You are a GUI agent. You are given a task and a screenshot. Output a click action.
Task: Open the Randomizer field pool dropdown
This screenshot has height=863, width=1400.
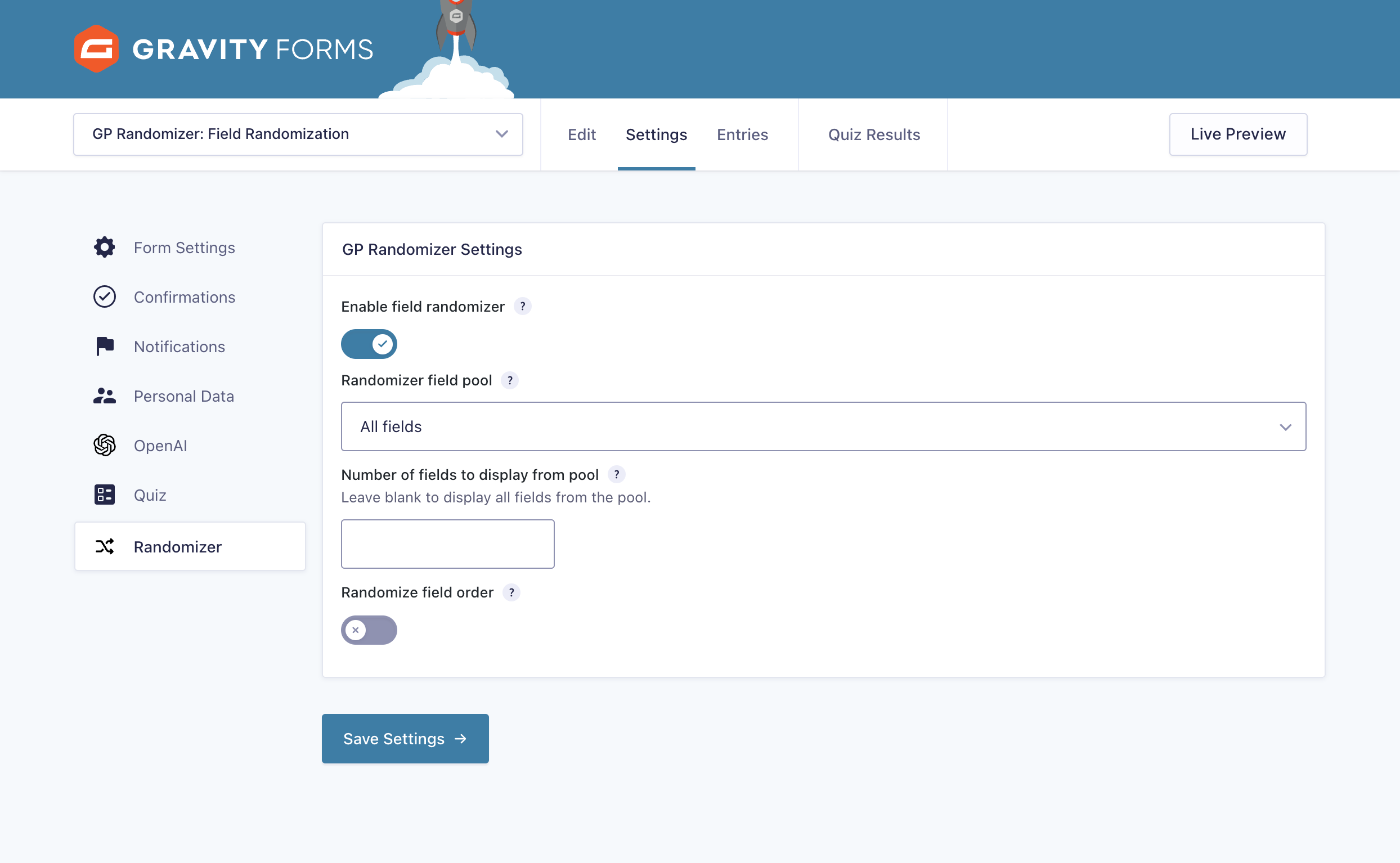(x=824, y=426)
